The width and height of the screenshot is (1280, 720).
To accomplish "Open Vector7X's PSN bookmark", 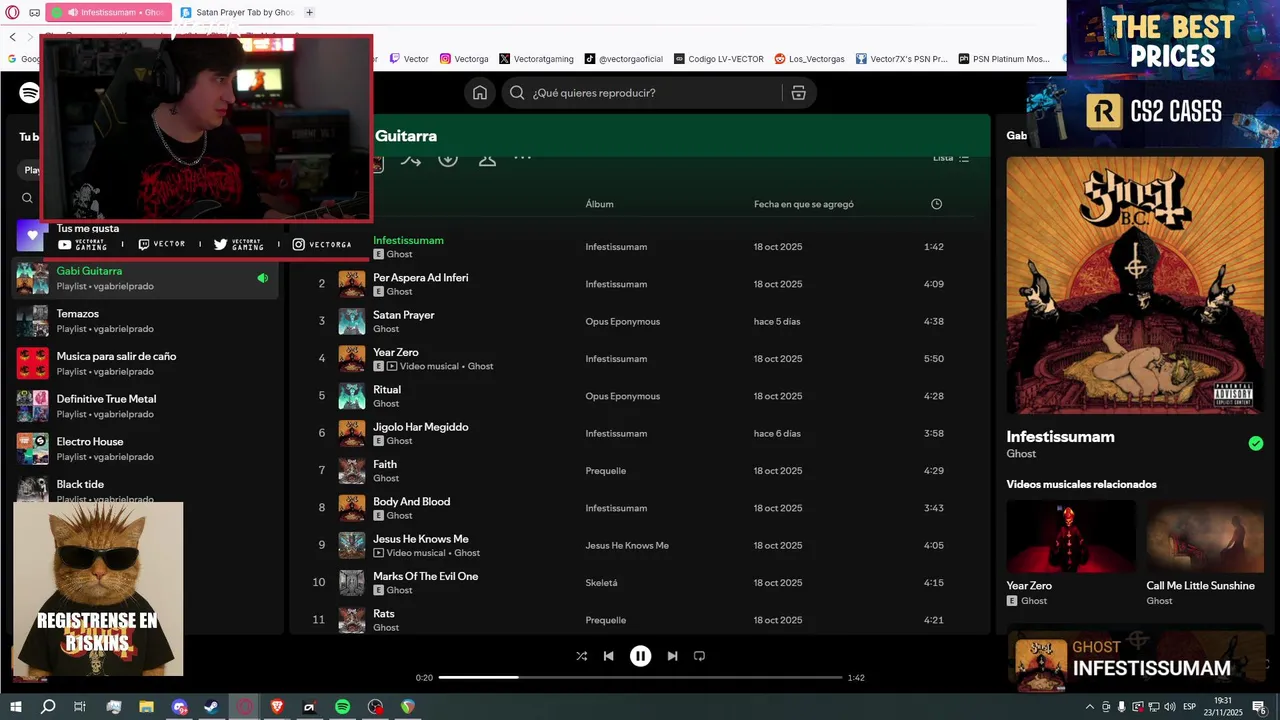I will point(901,59).
